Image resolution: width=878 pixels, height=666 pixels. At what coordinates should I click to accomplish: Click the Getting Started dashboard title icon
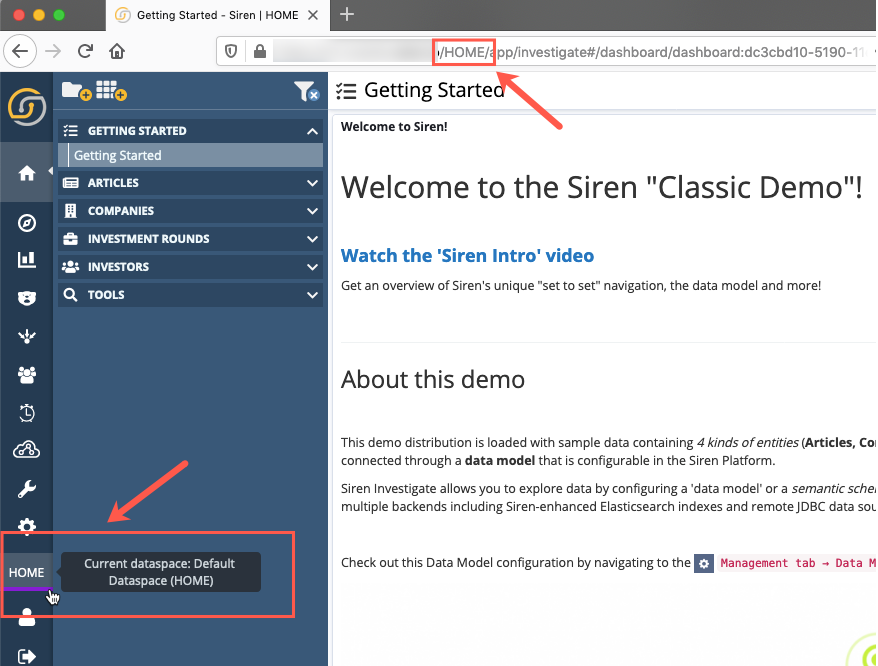(346, 90)
